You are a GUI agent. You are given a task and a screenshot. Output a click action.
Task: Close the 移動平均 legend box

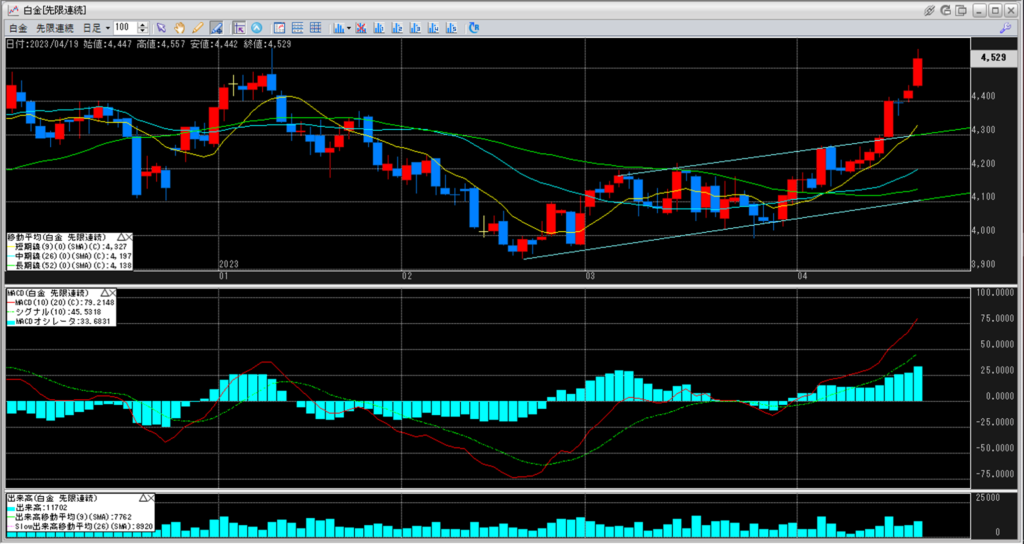coord(128,237)
